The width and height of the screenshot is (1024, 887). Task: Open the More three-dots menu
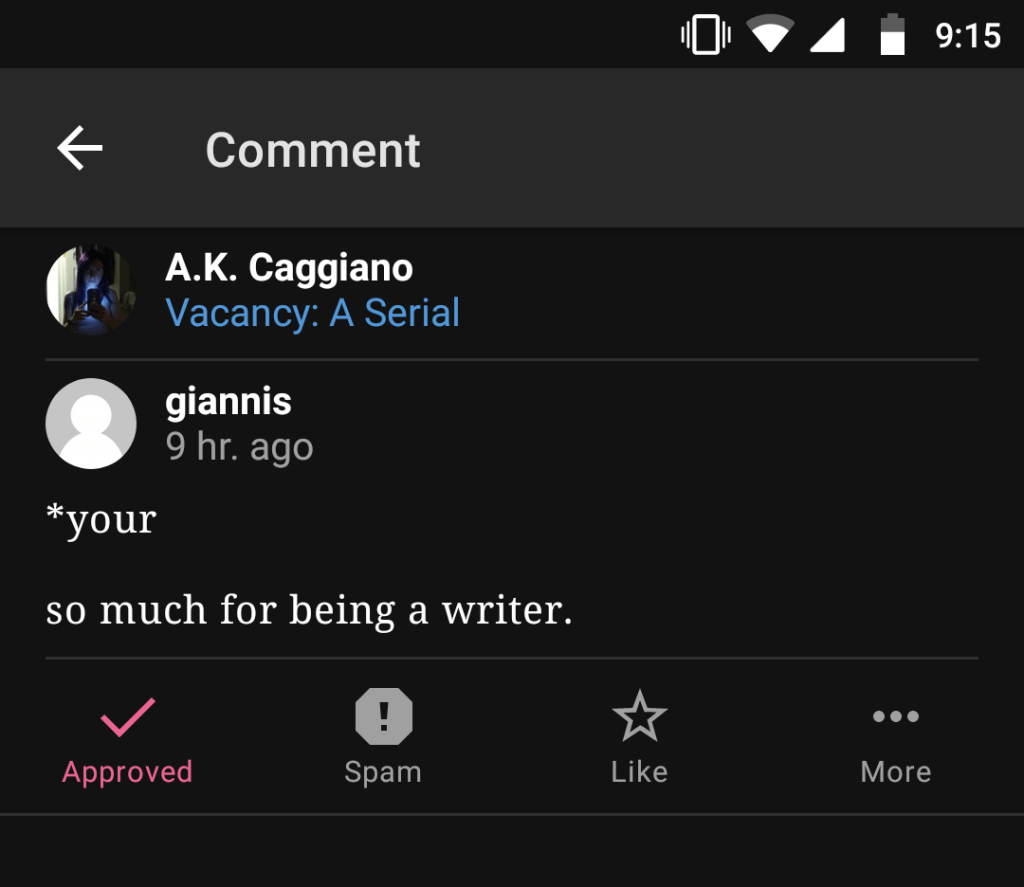[895, 717]
